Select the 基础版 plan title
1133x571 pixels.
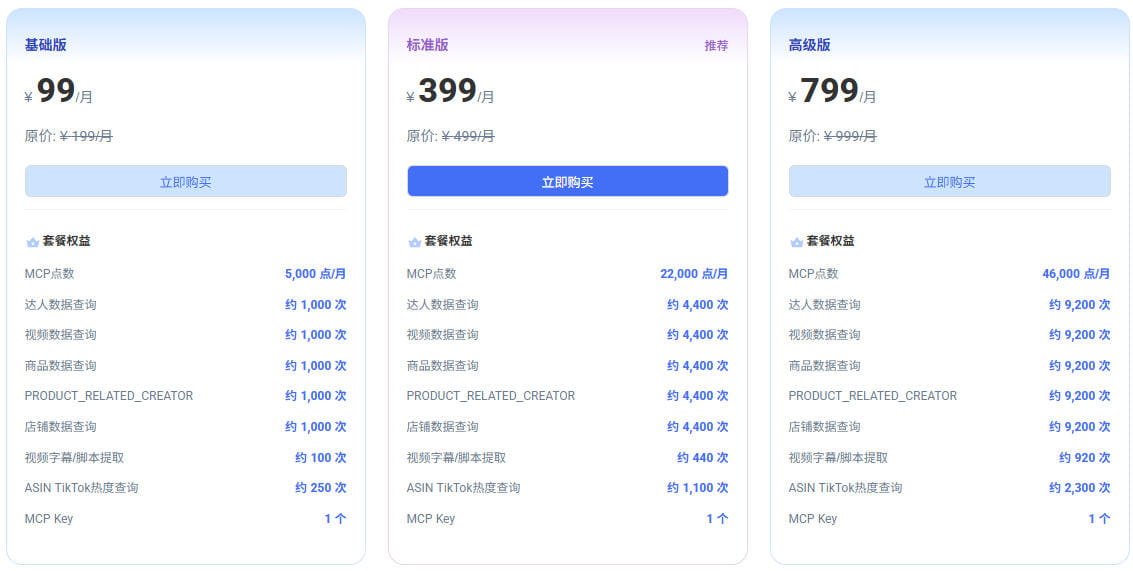(46, 45)
